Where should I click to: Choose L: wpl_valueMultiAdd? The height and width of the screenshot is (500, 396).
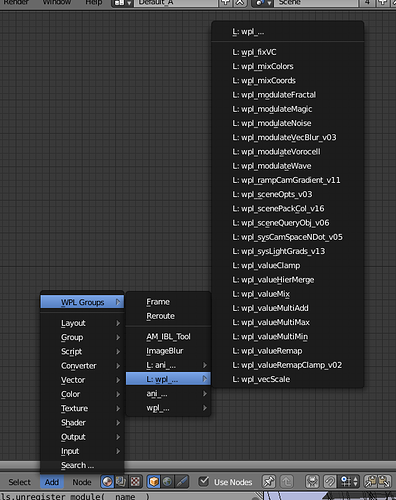coord(288,308)
